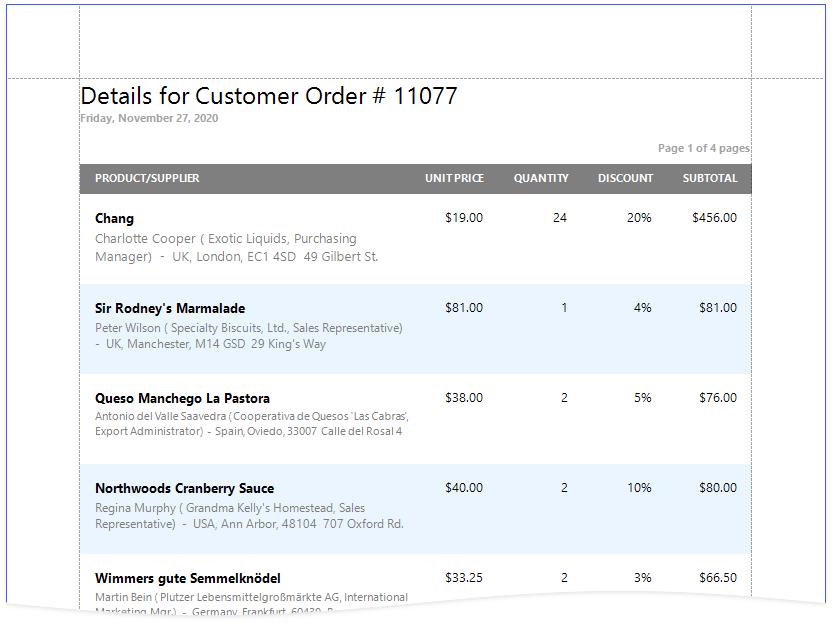Select the QUANTITY column header

(541, 178)
